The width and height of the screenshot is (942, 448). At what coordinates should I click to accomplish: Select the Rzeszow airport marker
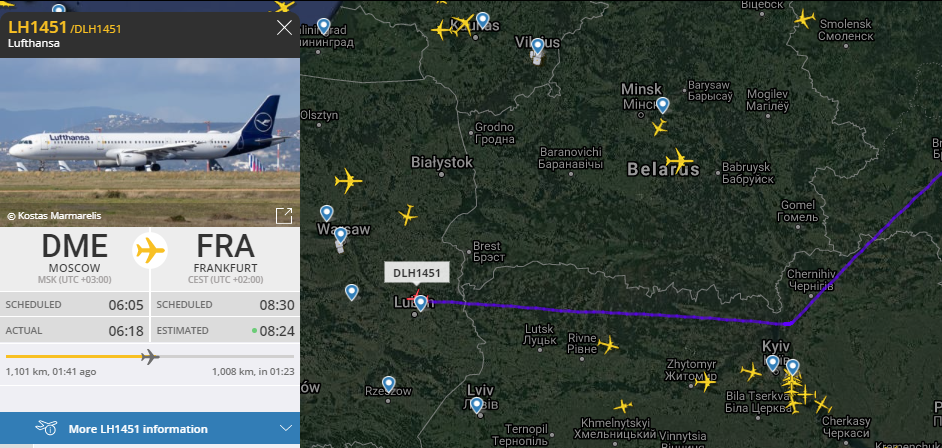click(x=389, y=384)
